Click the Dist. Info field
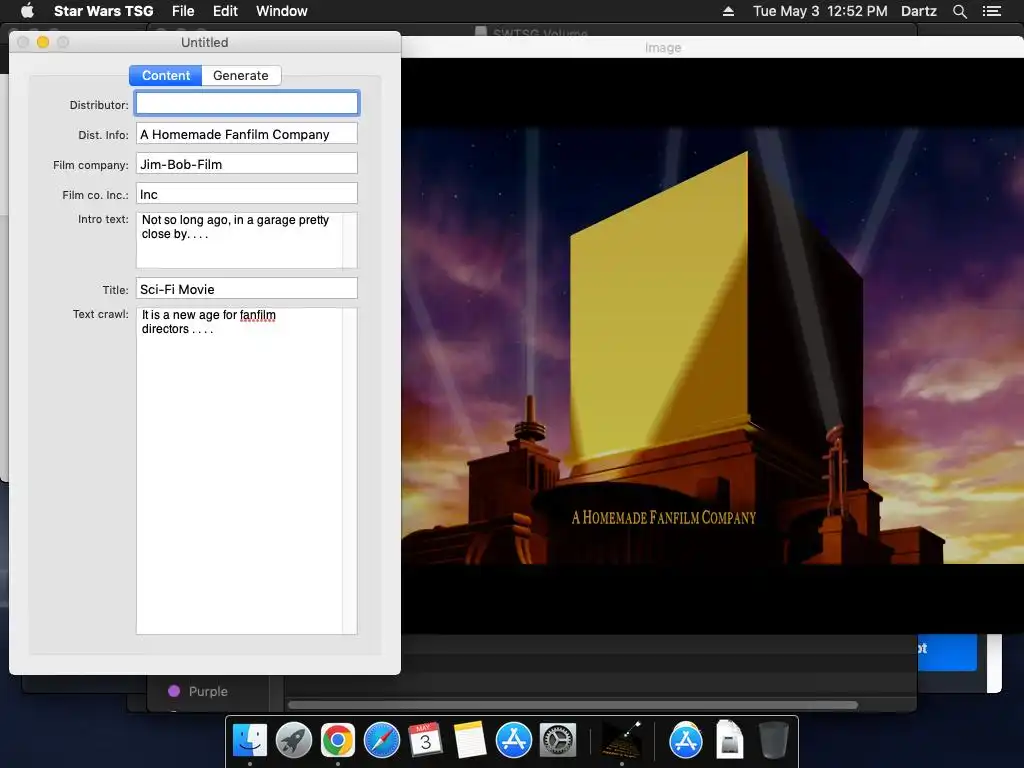Image resolution: width=1024 pixels, height=768 pixels. click(x=247, y=134)
